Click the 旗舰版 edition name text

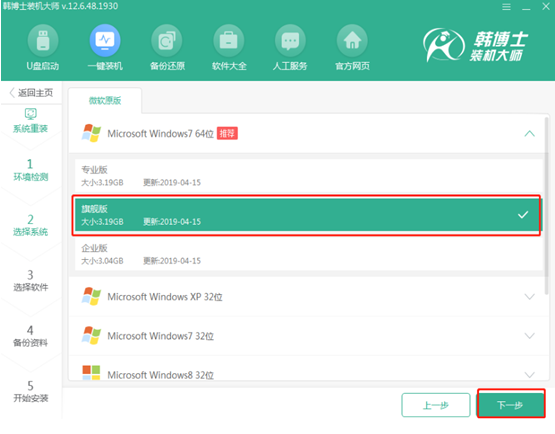click(94, 209)
